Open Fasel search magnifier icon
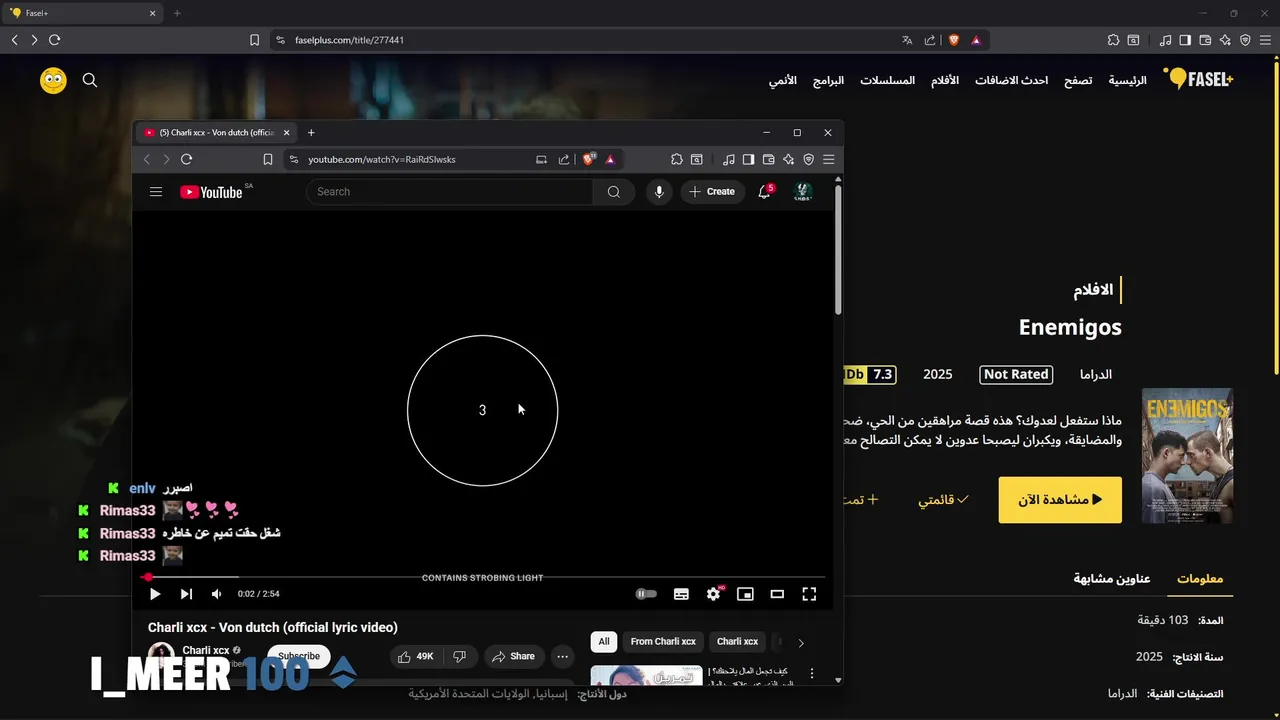Image resolution: width=1280 pixels, height=720 pixels. (90, 80)
